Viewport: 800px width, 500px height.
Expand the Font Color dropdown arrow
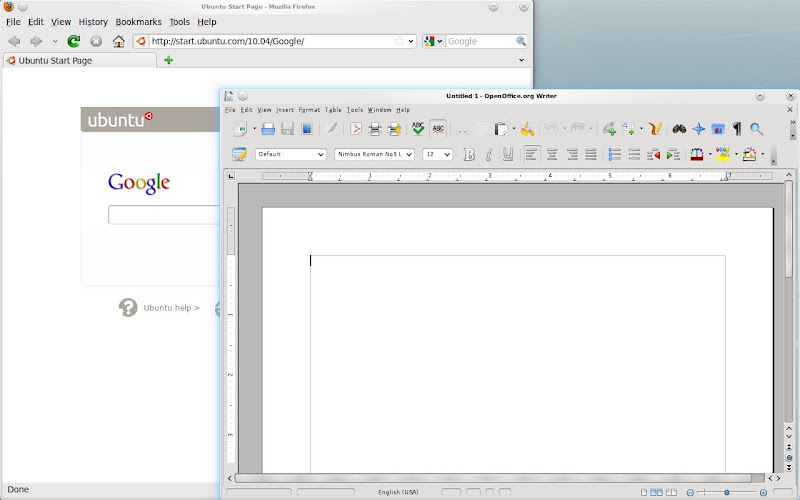tap(710, 154)
